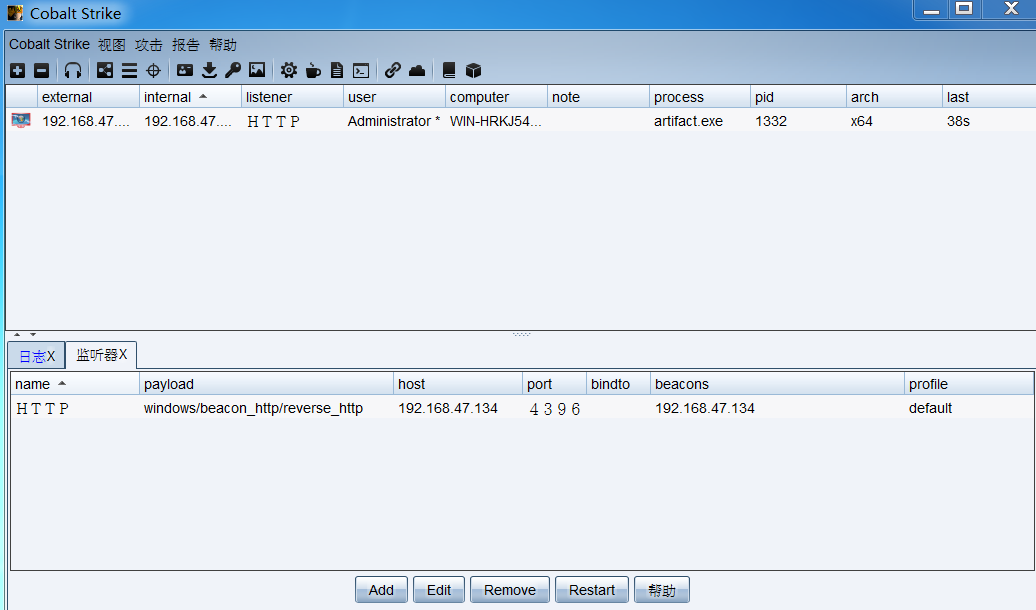
Task: Click the cloud manage web server icon
Action: (x=417, y=70)
